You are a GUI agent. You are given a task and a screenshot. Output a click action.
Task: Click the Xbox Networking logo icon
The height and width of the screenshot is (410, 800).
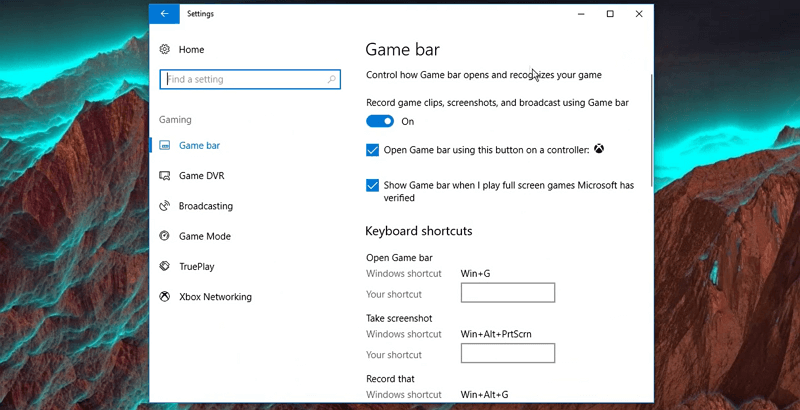tap(164, 296)
